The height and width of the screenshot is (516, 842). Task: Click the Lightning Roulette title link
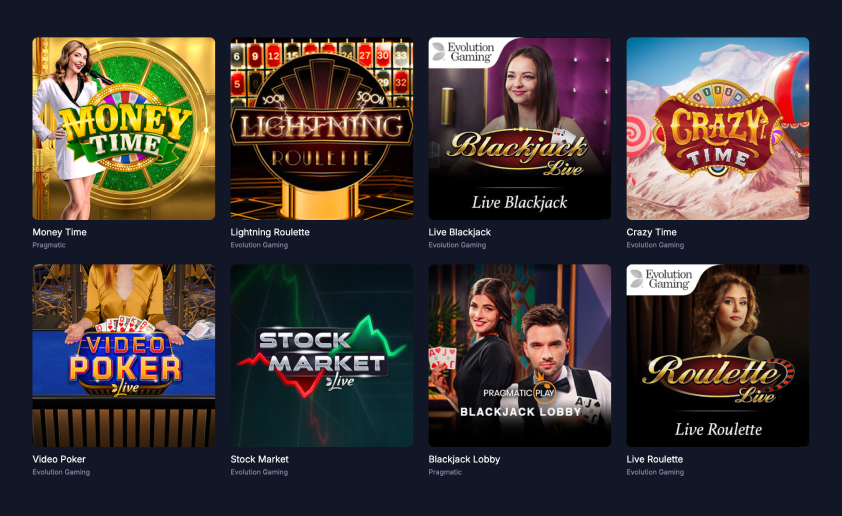[x=270, y=232]
